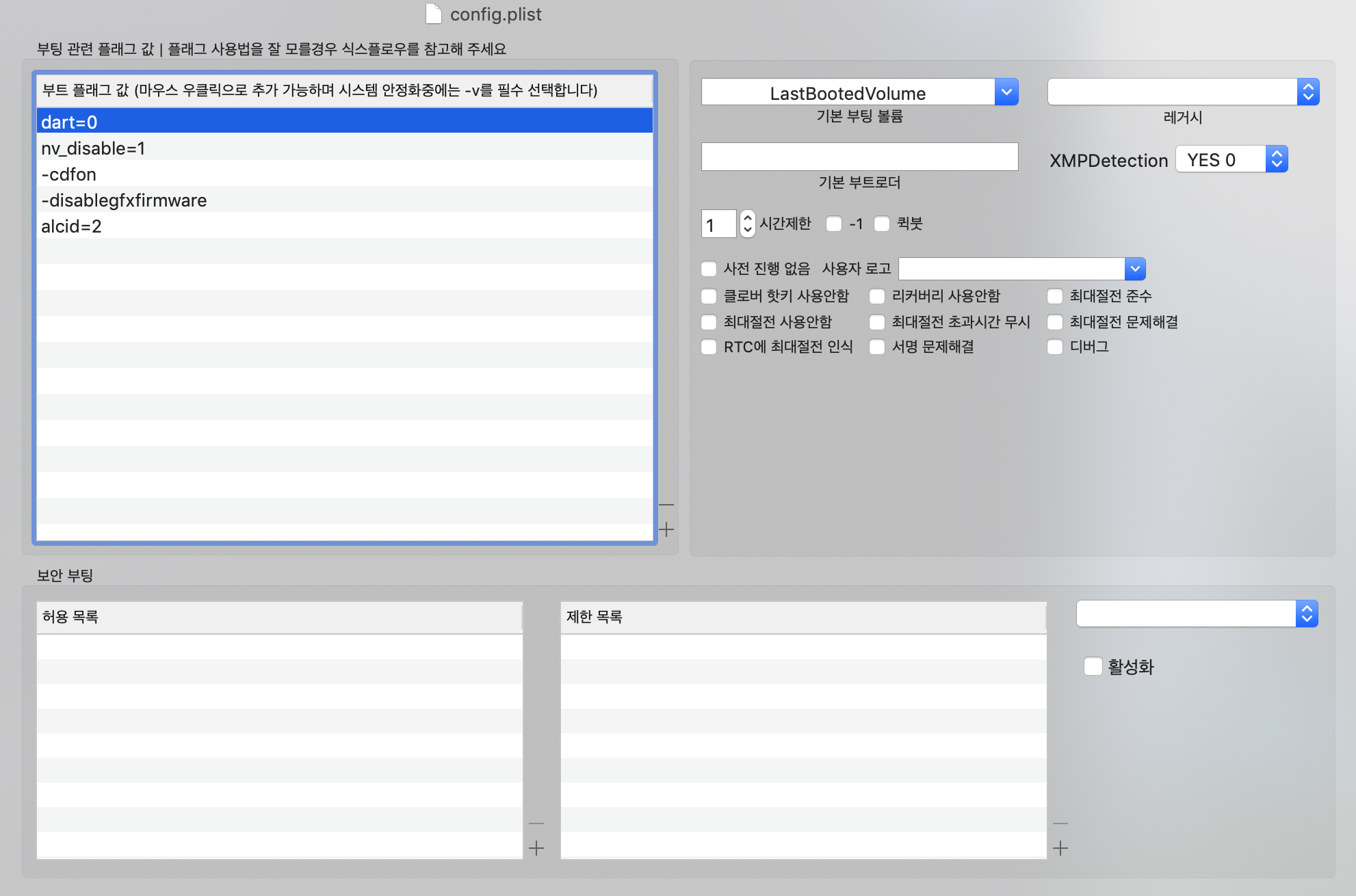This screenshot has height=896, width=1356.
Task: Add a new boot flag with plus icon
Action: pos(666,529)
